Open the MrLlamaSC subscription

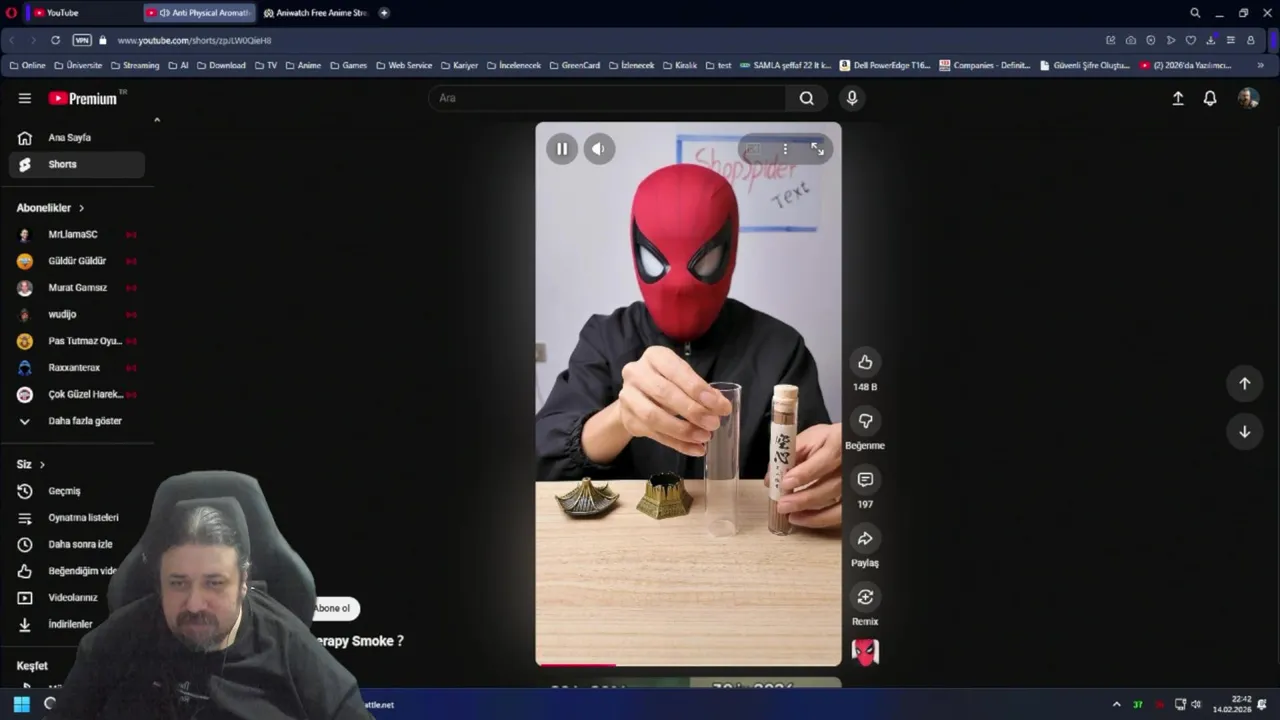77,234
